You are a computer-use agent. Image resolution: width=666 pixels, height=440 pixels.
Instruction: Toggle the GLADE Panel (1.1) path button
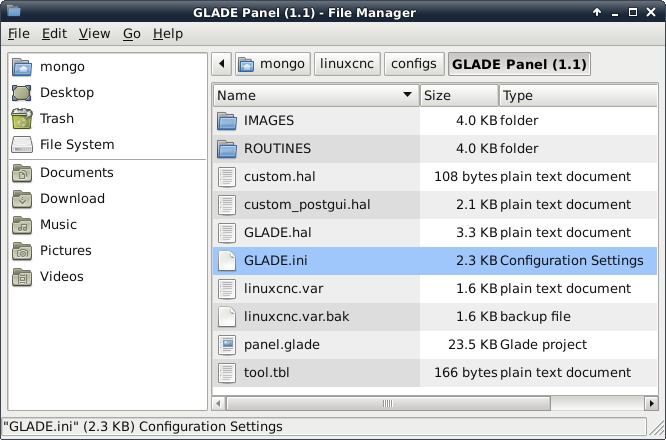(519, 64)
